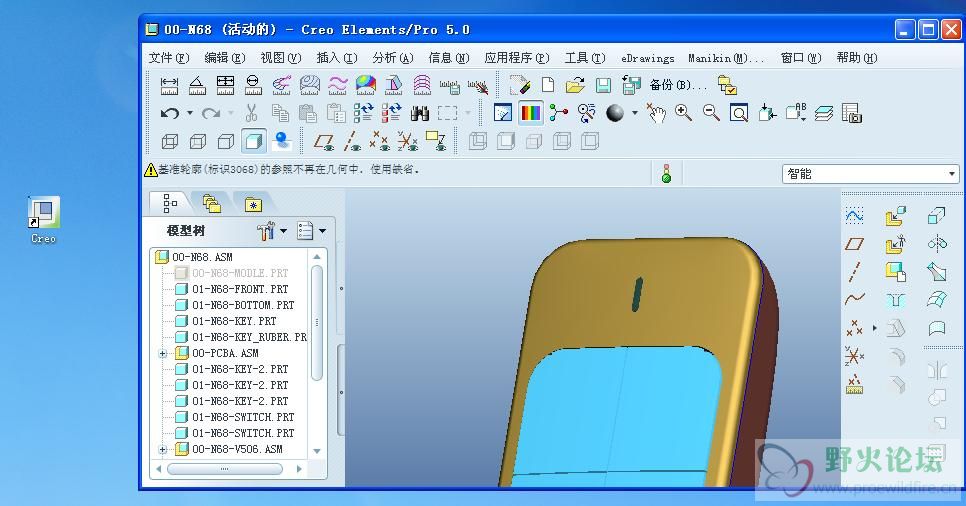This screenshot has width=966, height=506.
Task: Click the 备份(B)... backup button
Action: click(x=678, y=85)
